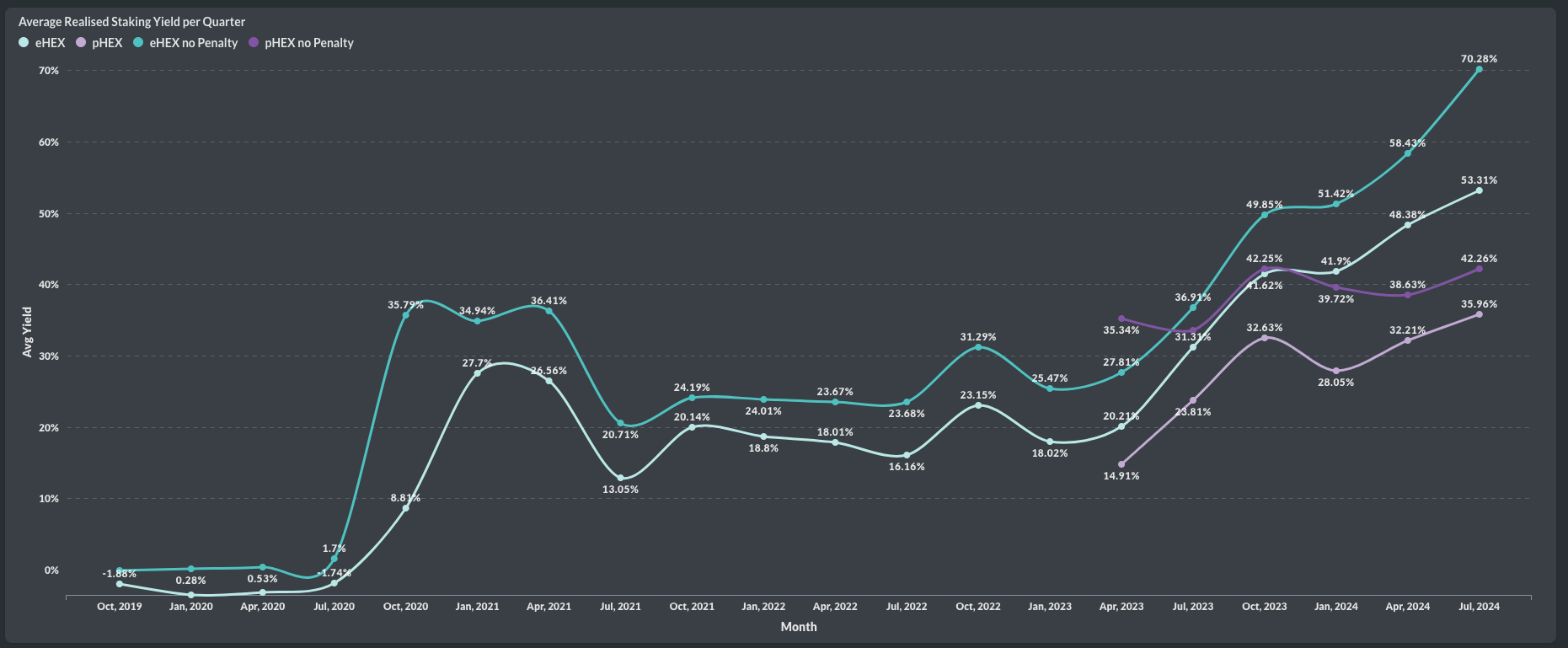Click the 13.05% data label
This screenshot has width=1568, height=648.
pyautogui.click(x=620, y=490)
